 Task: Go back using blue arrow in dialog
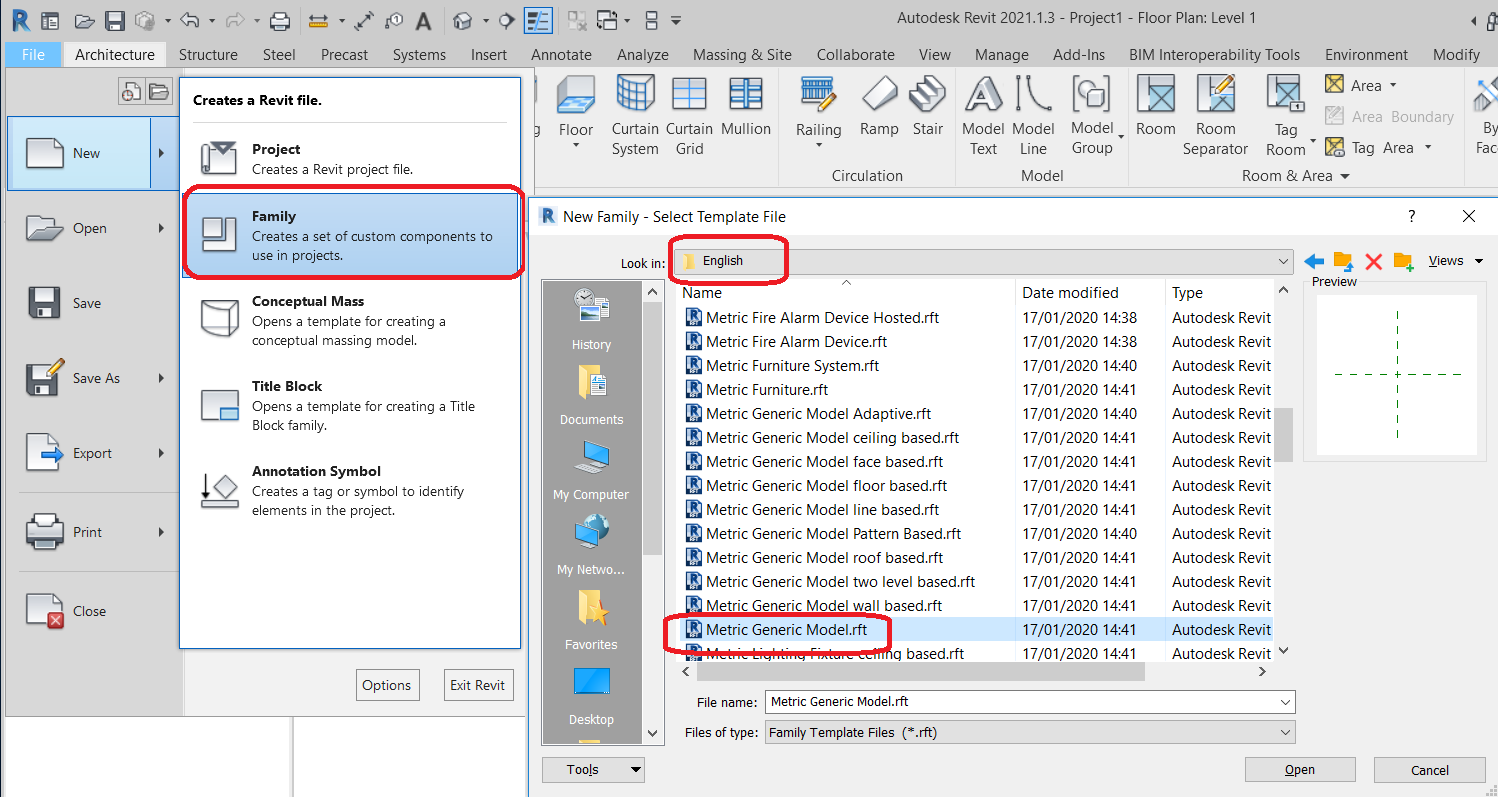coord(1313,261)
